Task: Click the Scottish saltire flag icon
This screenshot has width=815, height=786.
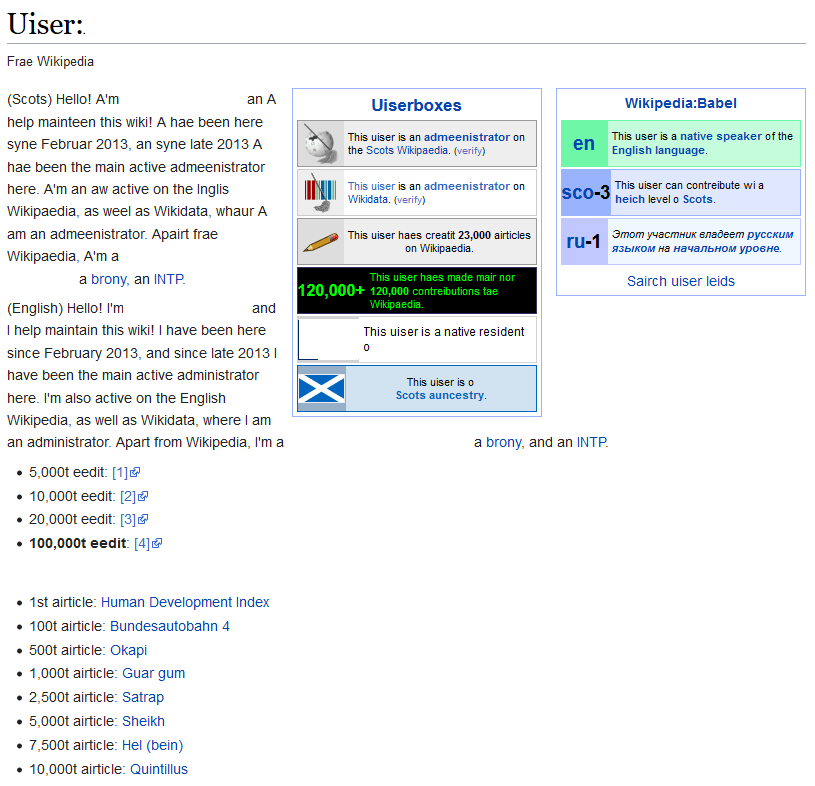Action: click(x=321, y=389)
